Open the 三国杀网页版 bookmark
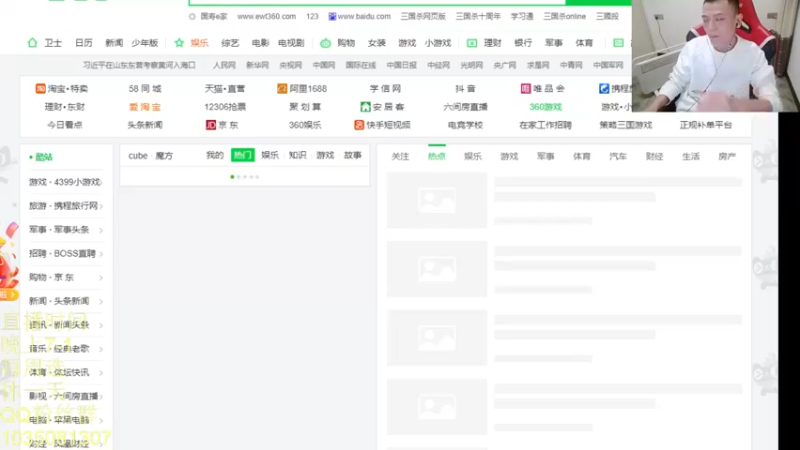 point(423,16)
